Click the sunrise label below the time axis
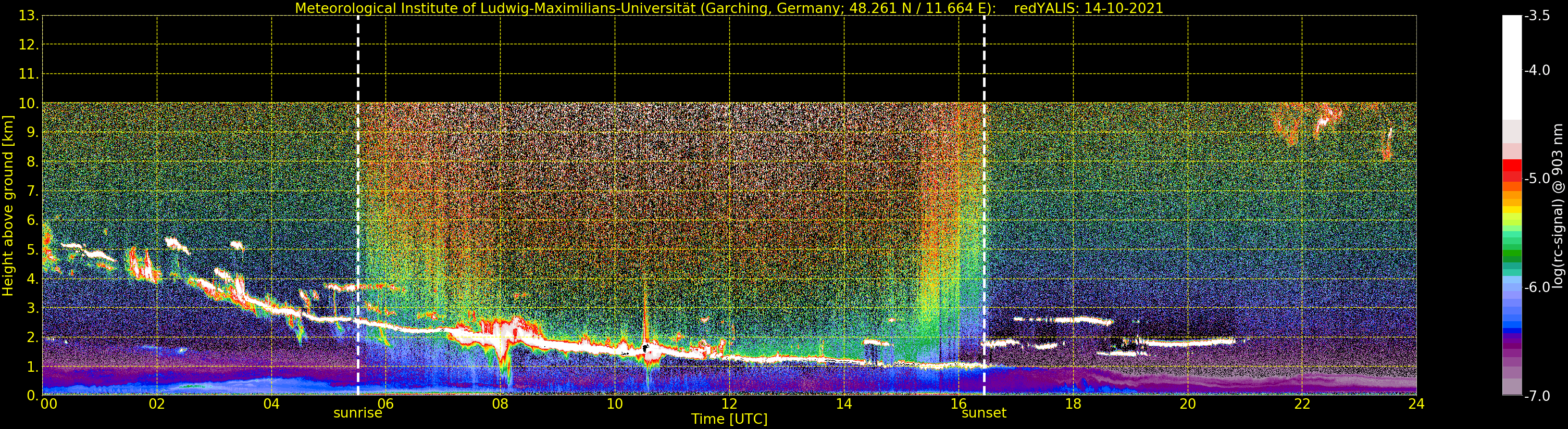1568x429 pixels. (x=357, y=413)
